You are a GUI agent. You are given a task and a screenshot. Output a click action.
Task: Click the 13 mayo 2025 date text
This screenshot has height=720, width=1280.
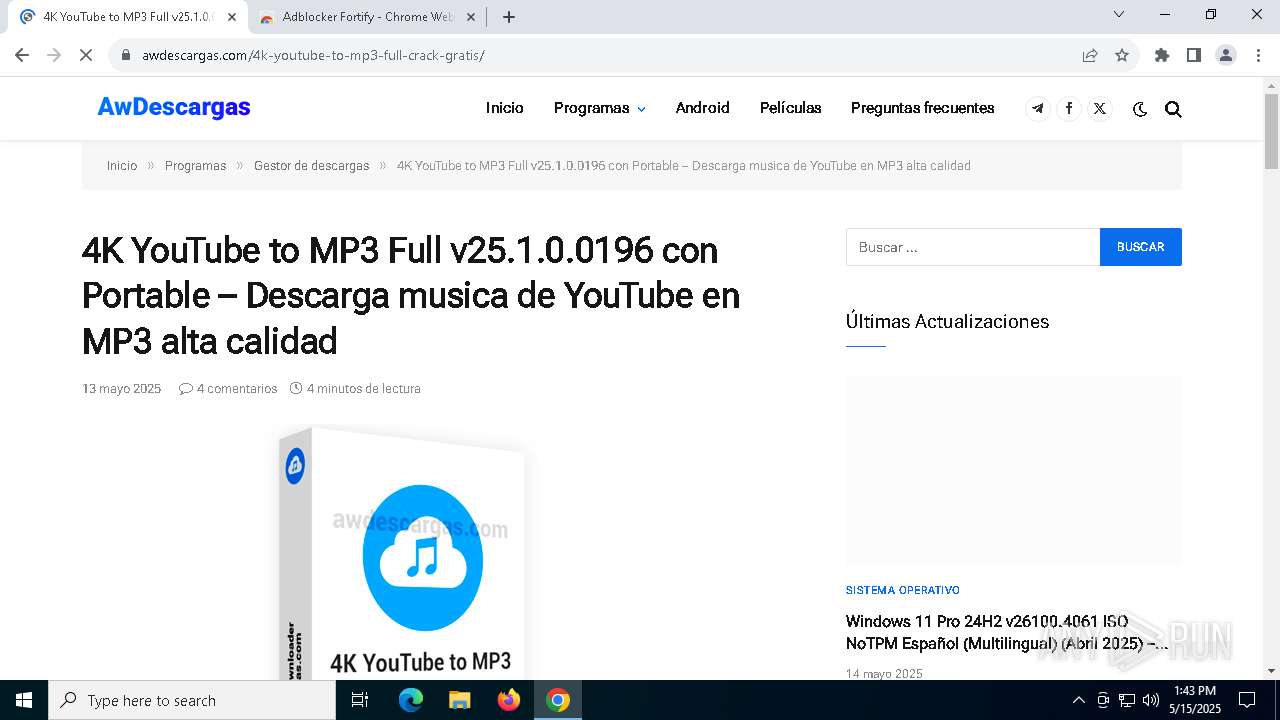pos(121,389)
